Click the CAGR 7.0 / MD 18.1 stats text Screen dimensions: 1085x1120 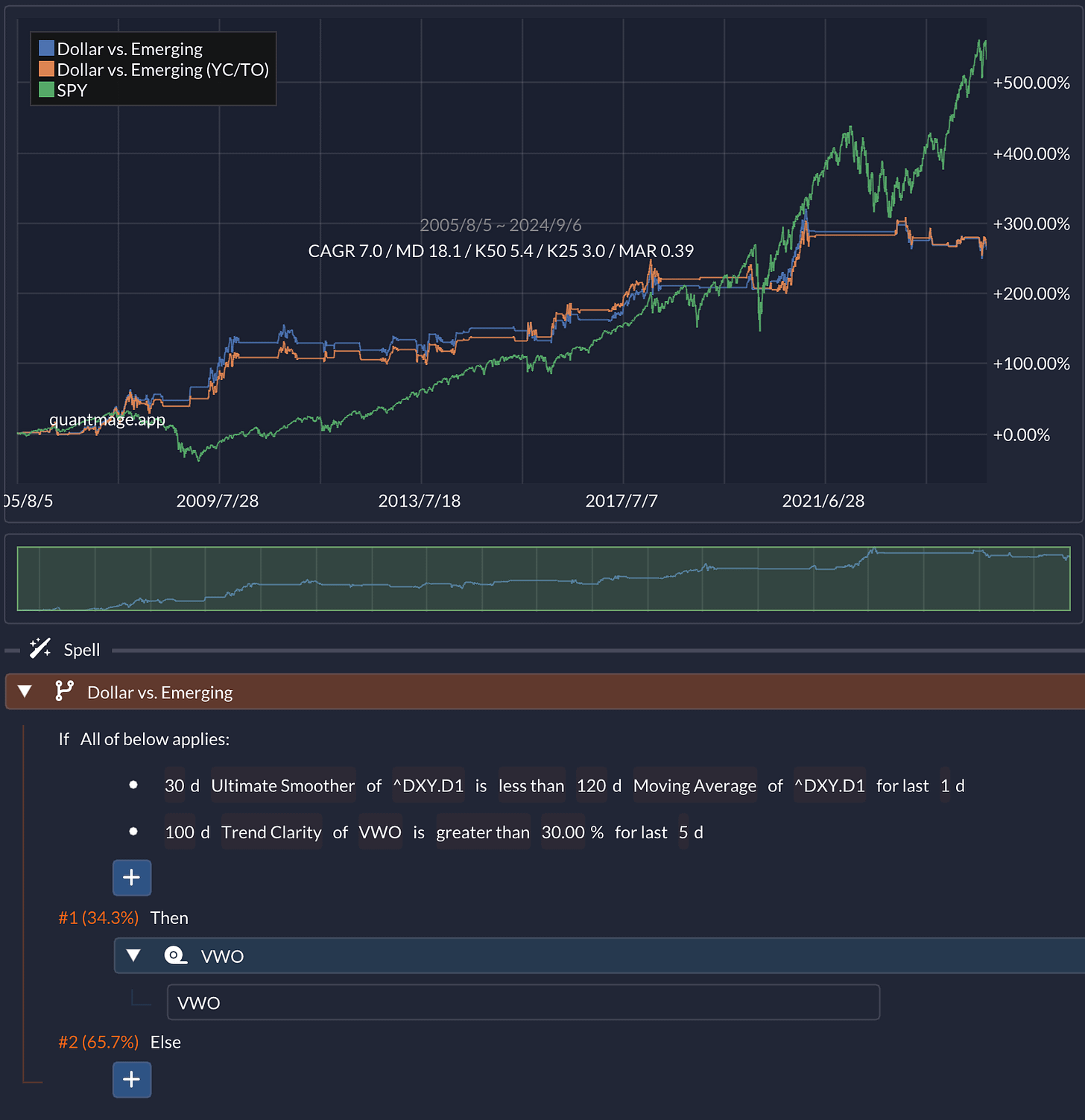point(501,251)
